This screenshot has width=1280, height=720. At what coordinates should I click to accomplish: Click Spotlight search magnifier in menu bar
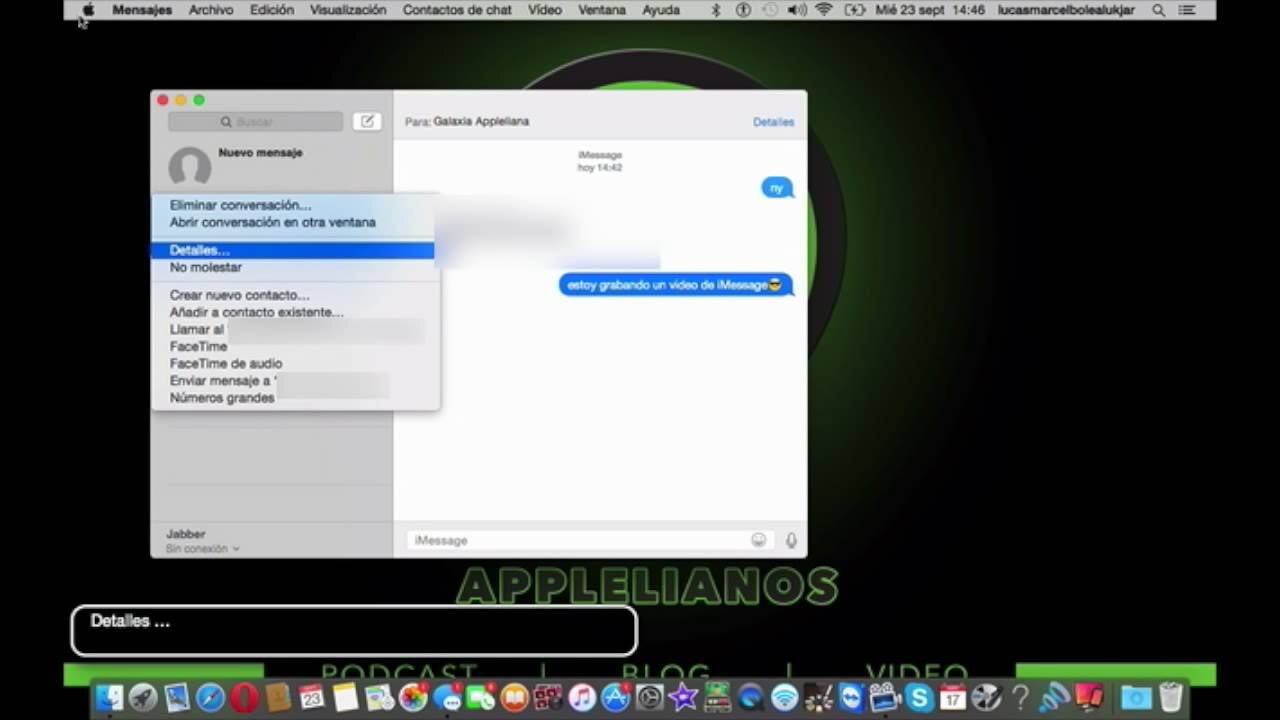(x=1158, y=10)
